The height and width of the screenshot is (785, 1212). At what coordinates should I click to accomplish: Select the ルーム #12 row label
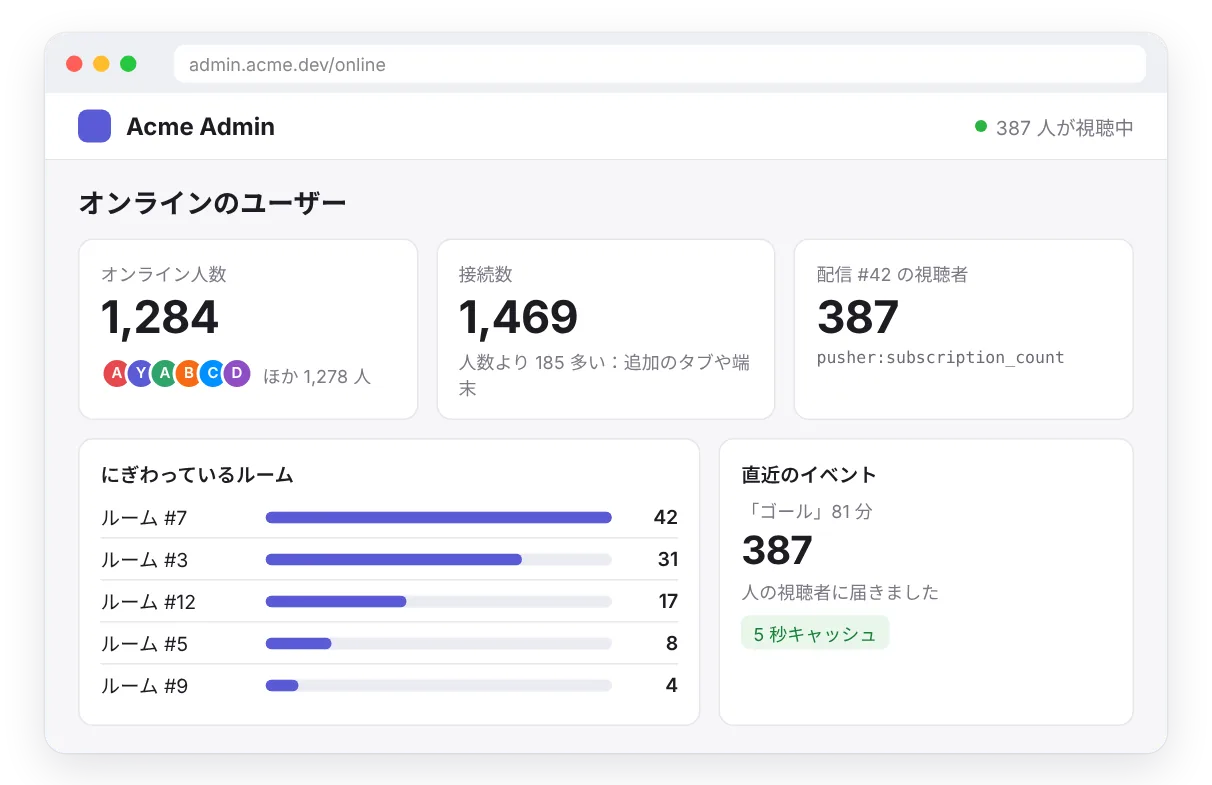(x=148, y=602)
